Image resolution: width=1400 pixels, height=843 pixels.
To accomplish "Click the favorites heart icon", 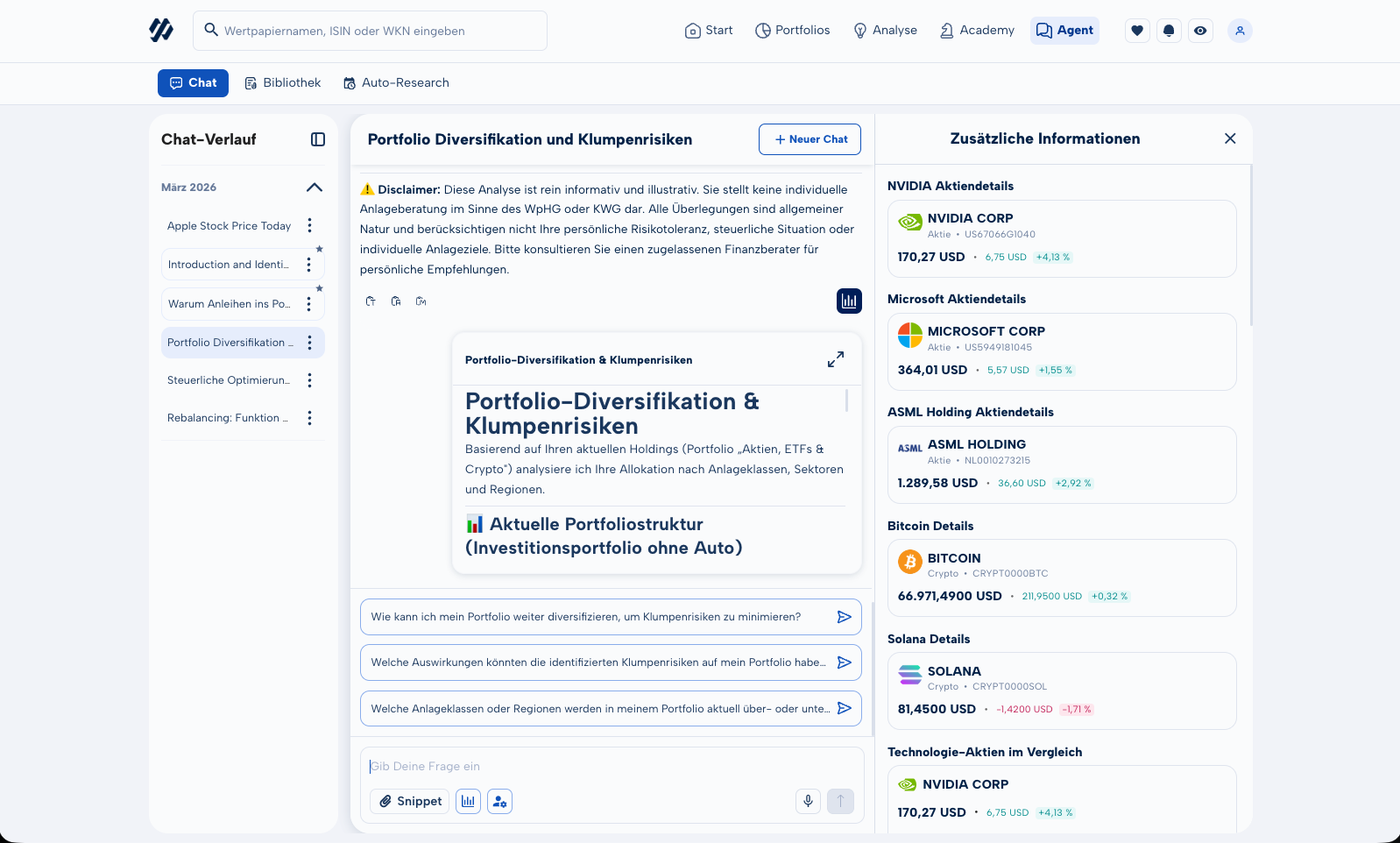I will point(1137,31).
